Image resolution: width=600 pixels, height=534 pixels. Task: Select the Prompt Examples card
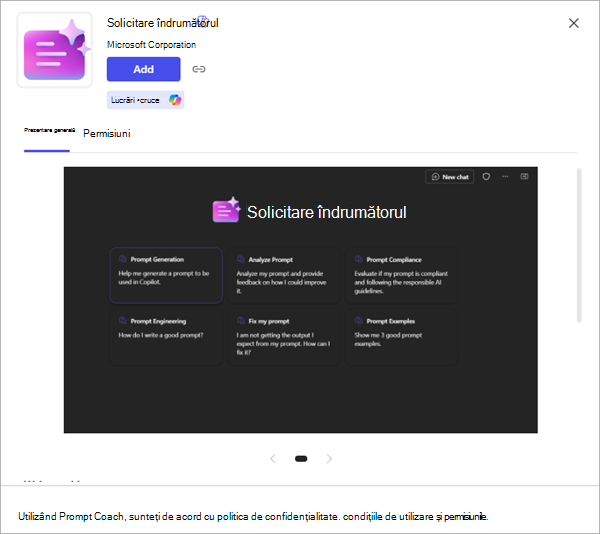coord(402,337)
